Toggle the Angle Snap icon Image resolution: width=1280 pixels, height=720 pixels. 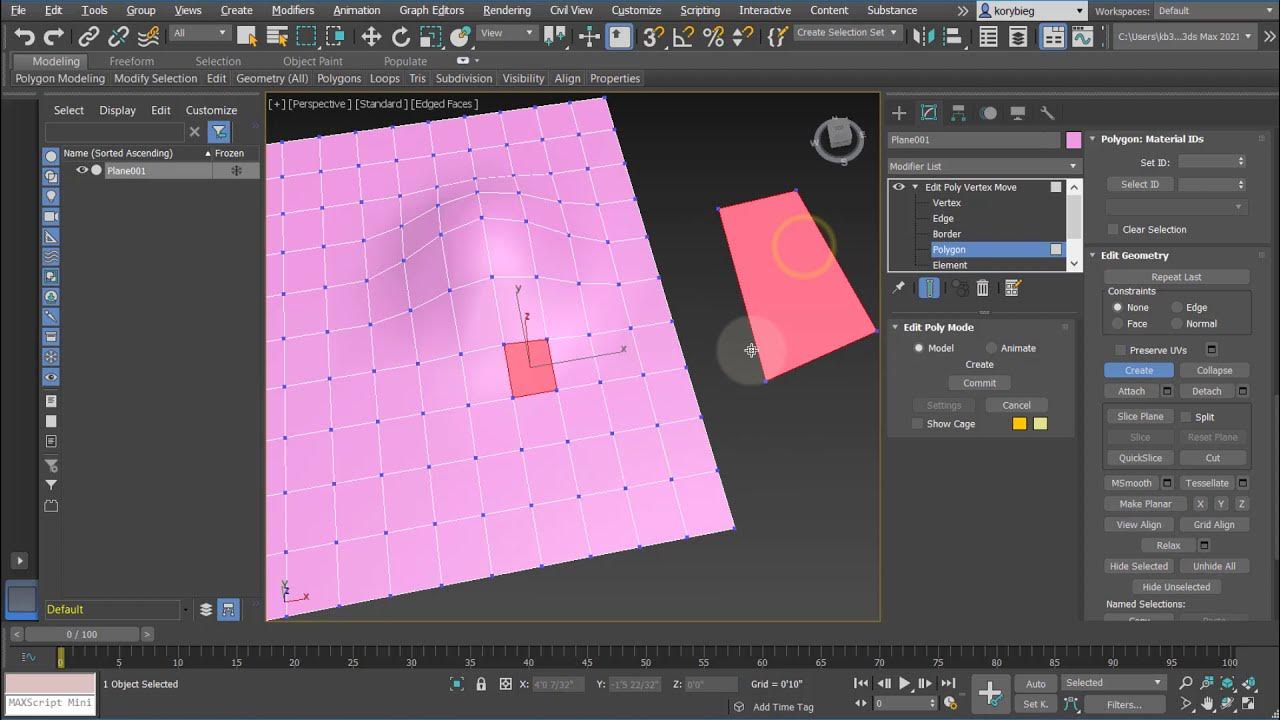683,37
